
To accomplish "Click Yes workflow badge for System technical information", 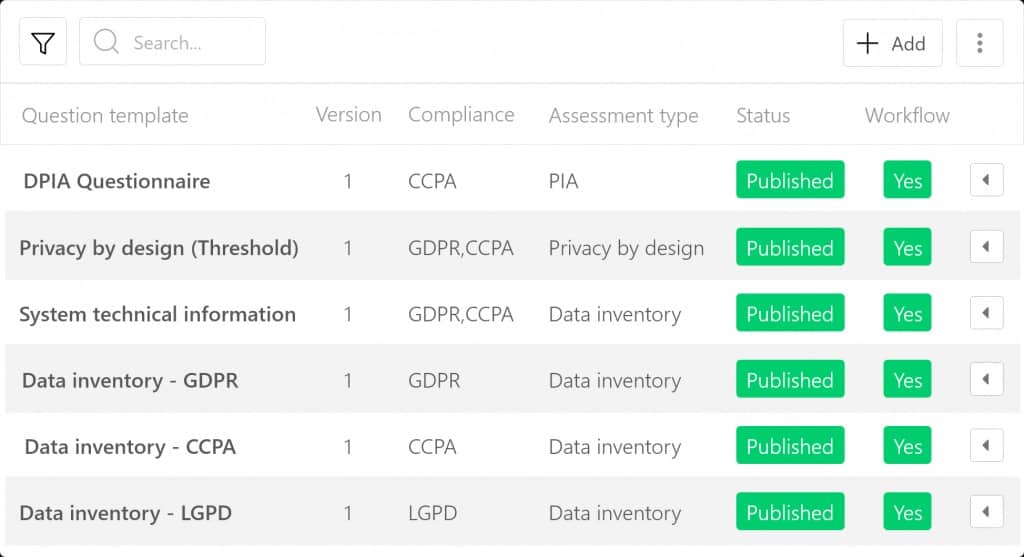I will [x=907, y=313].
